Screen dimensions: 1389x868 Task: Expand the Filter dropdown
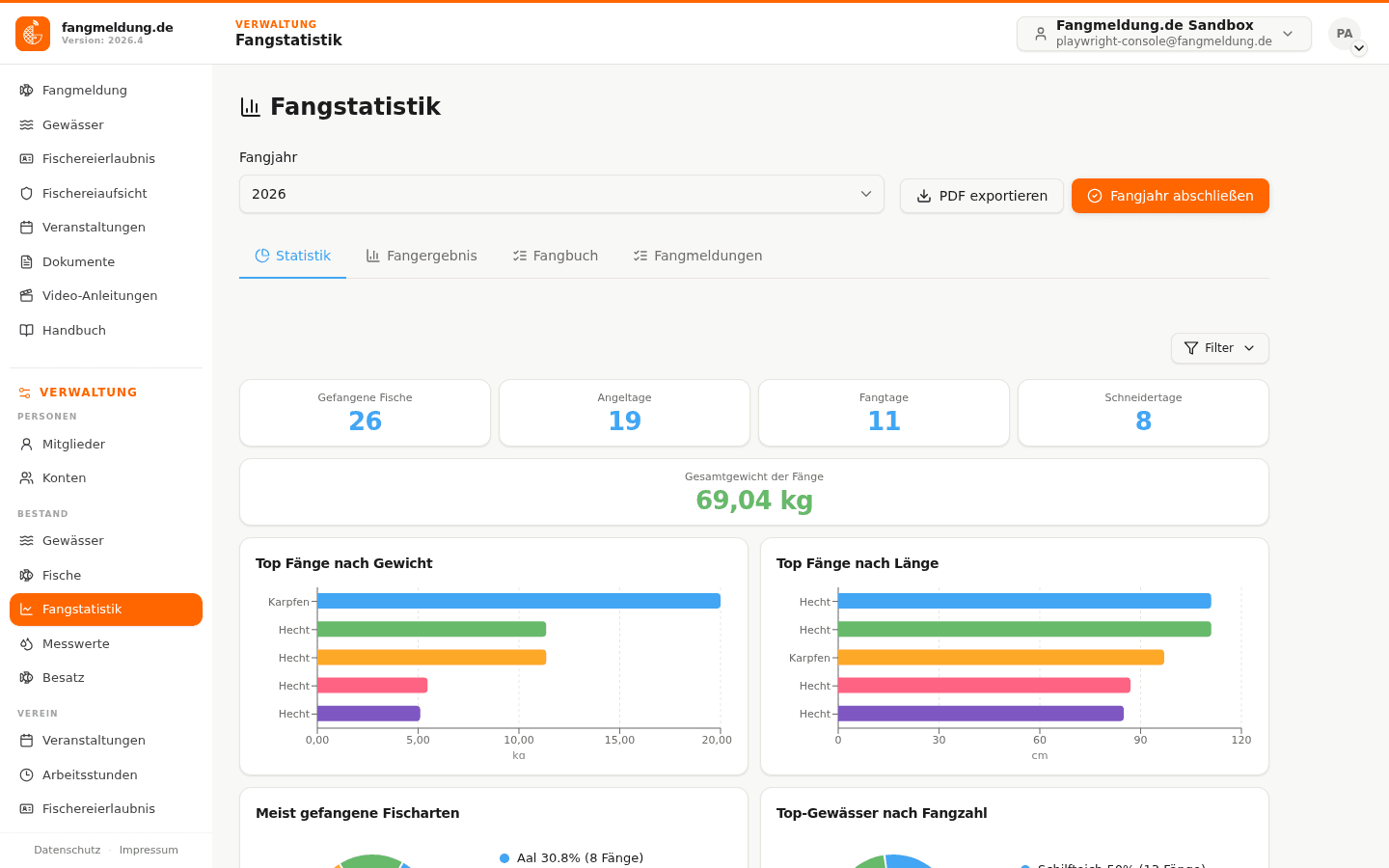click(x=1219, y=348)
